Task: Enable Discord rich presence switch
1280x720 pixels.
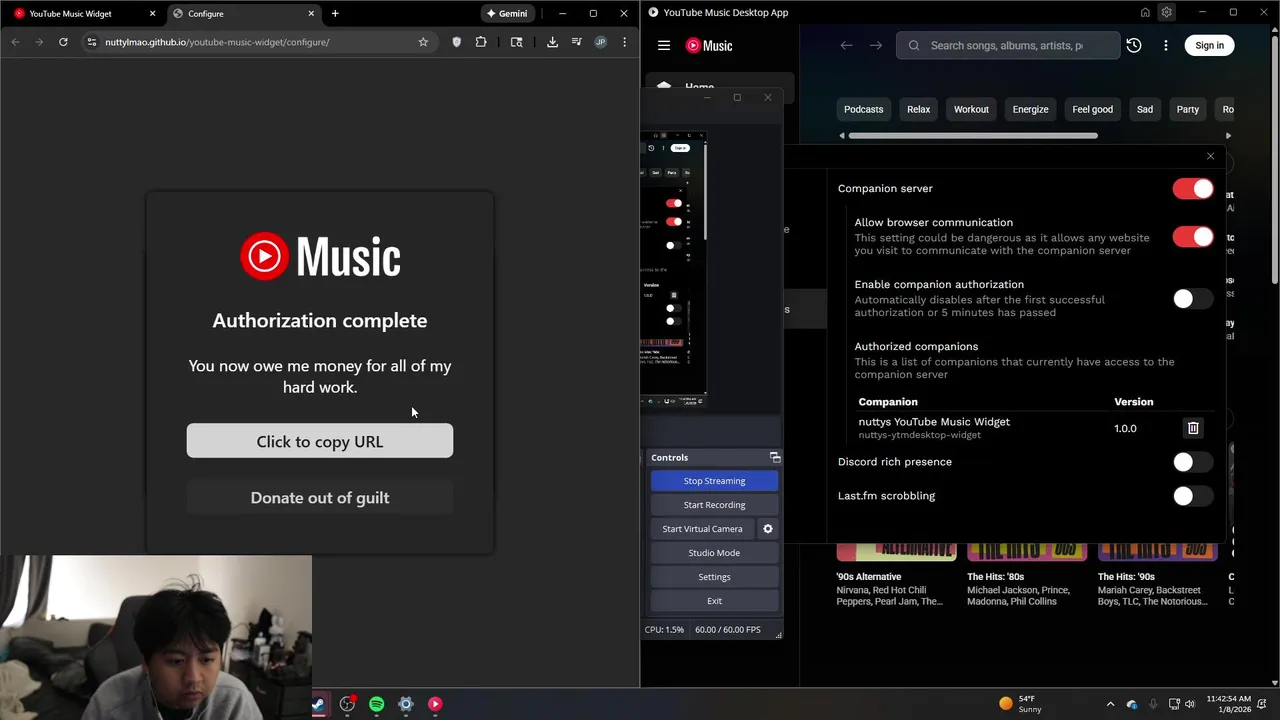Action: [x=1192, y=462]
